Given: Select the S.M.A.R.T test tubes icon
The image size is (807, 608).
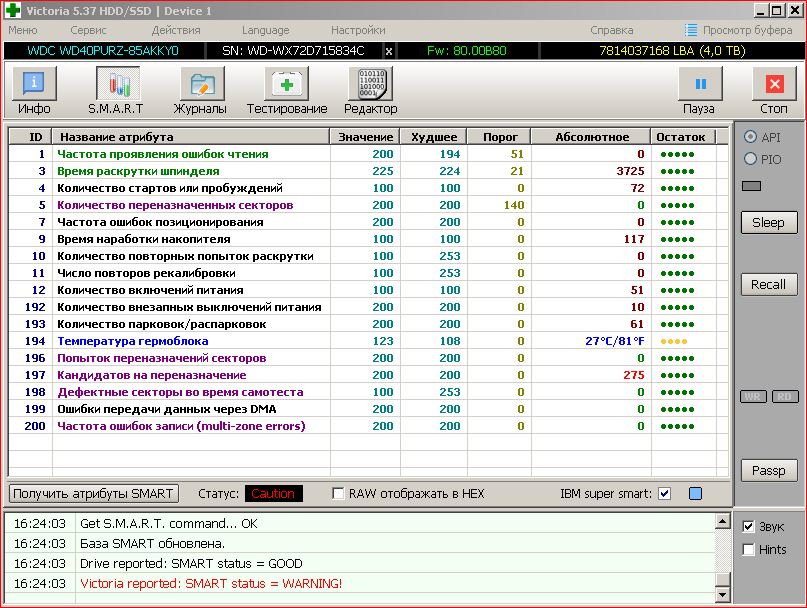Looking at the screenshot, I should (117, 84).
